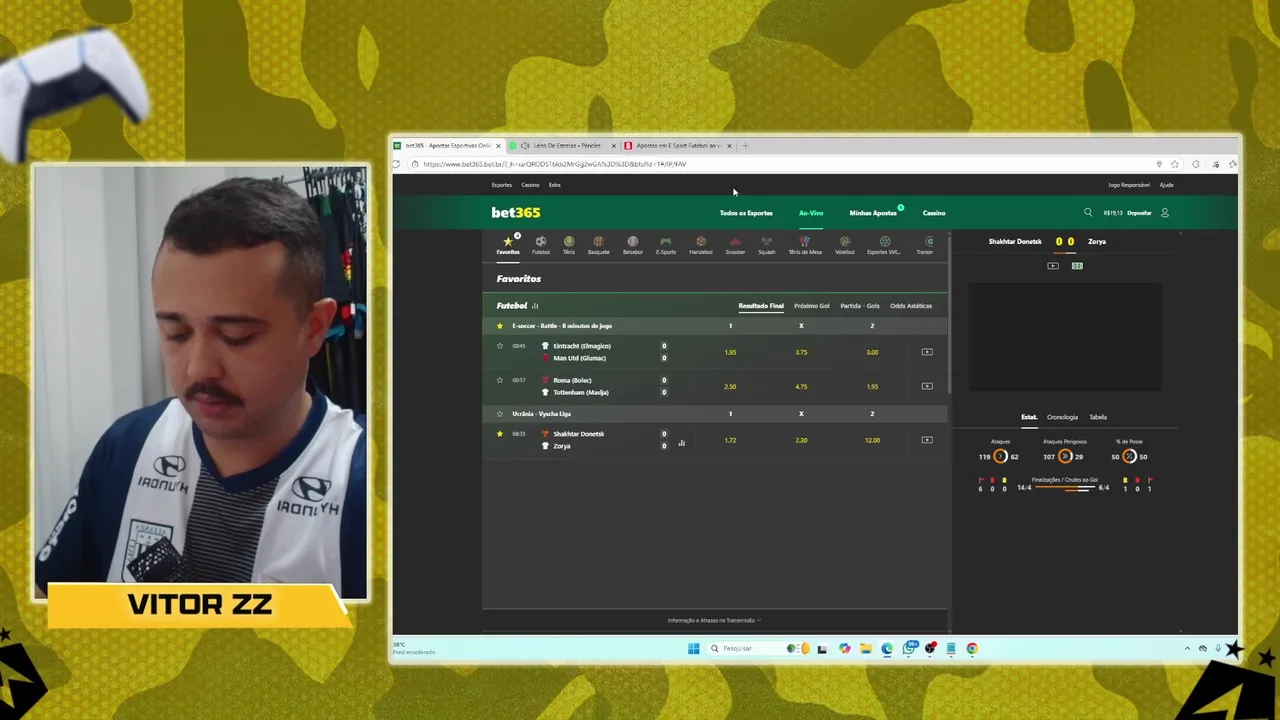
Task: Select the Tênis de Mesa icon
Action: [x=805, y=245]
